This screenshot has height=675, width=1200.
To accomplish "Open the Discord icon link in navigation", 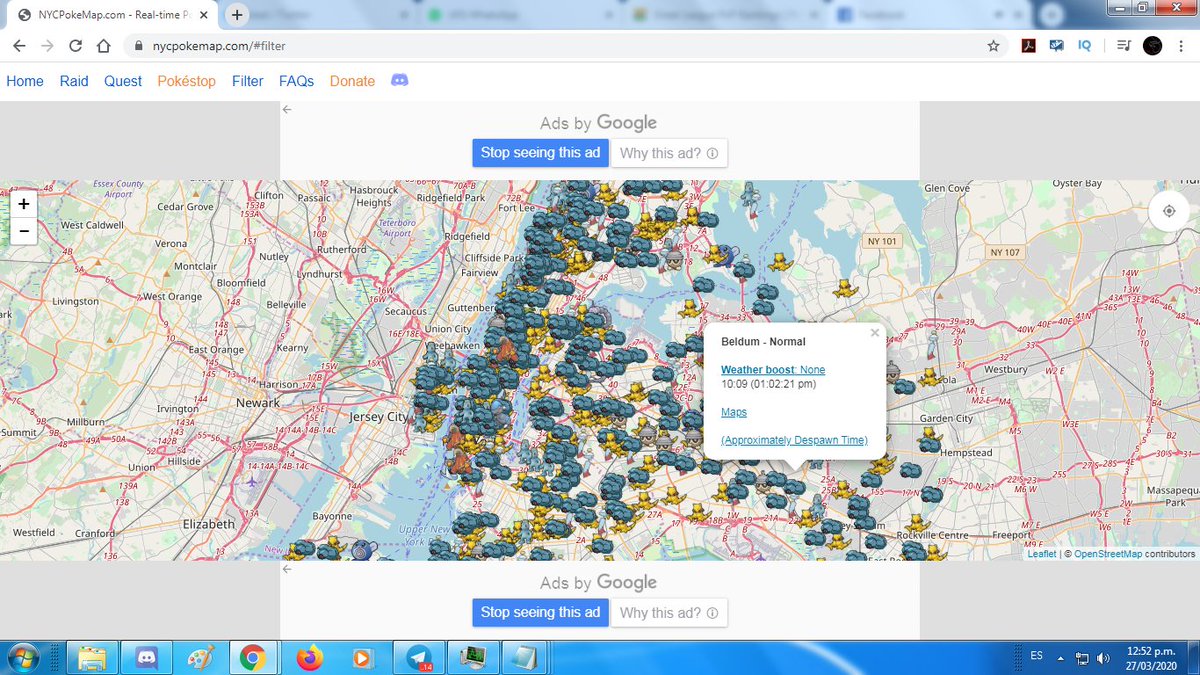I will coord(399,80).
